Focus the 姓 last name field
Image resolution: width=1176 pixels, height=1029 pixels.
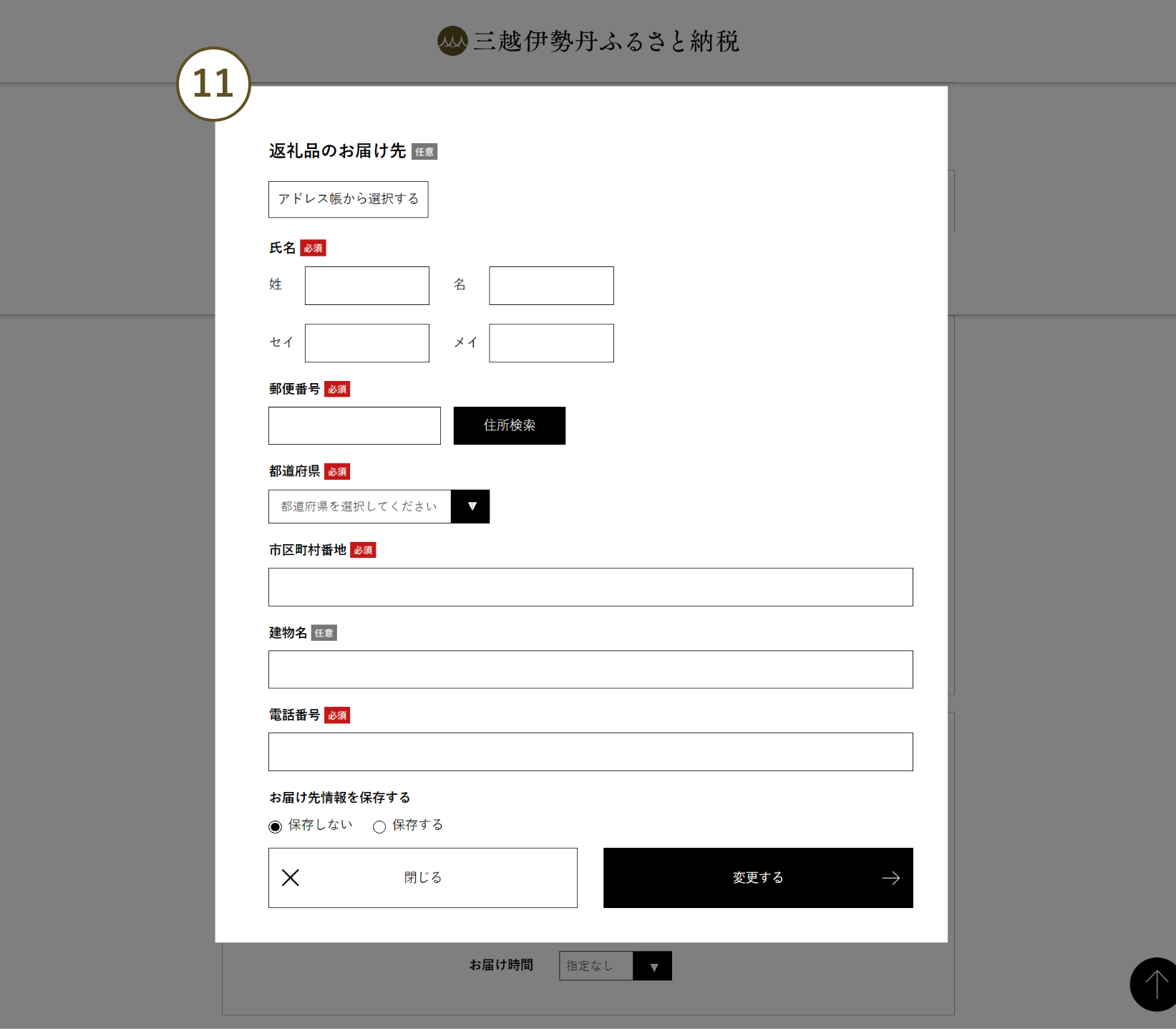tap(366, 286)
